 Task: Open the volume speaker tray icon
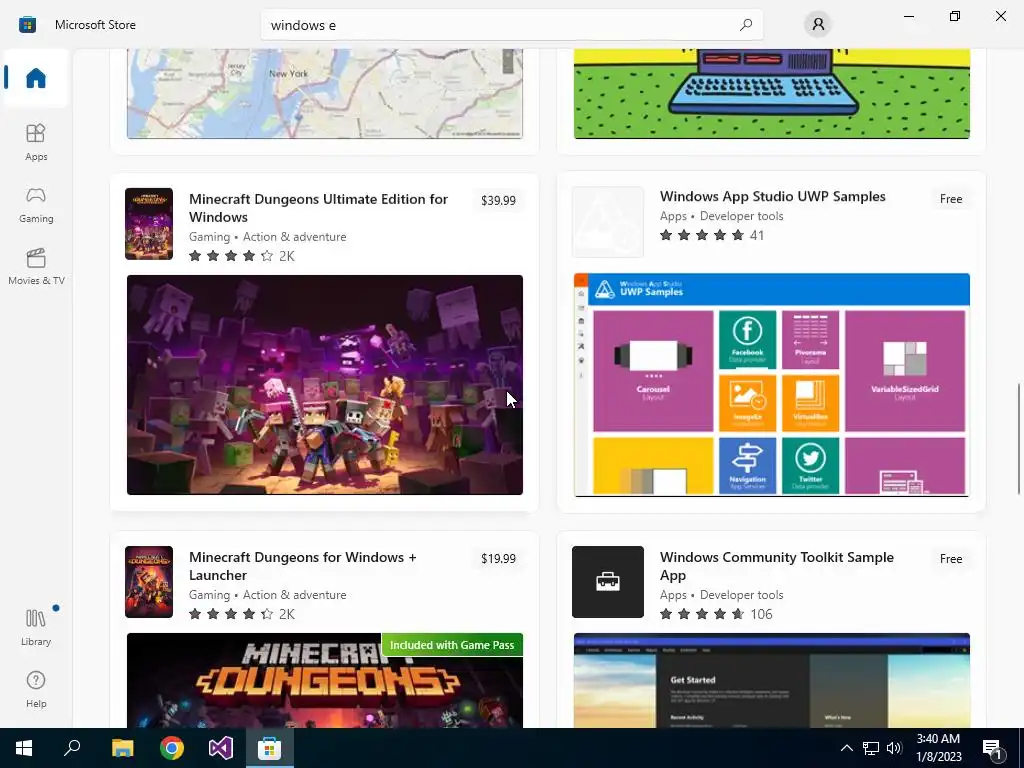(x=894, y=748)
